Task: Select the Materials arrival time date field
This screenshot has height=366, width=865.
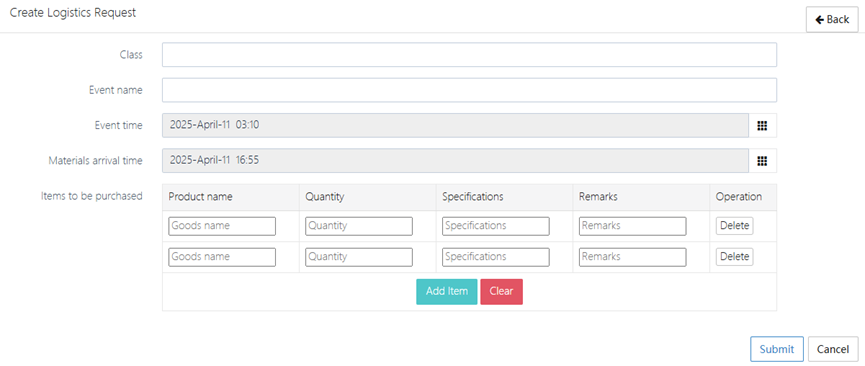Action: (x=456, y=161)
